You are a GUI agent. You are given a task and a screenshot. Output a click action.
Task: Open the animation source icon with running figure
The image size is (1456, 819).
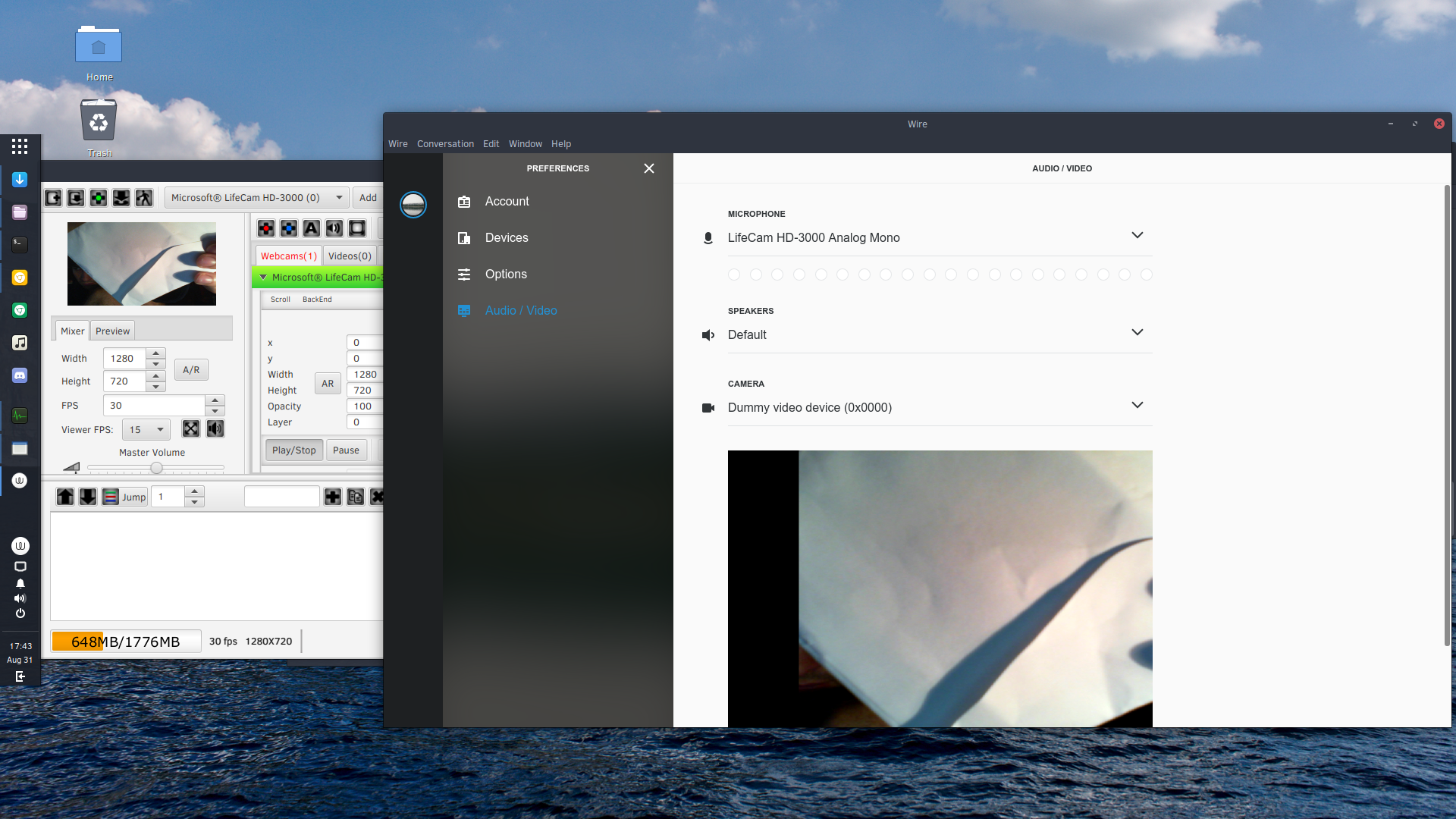(x=143, y=197)
